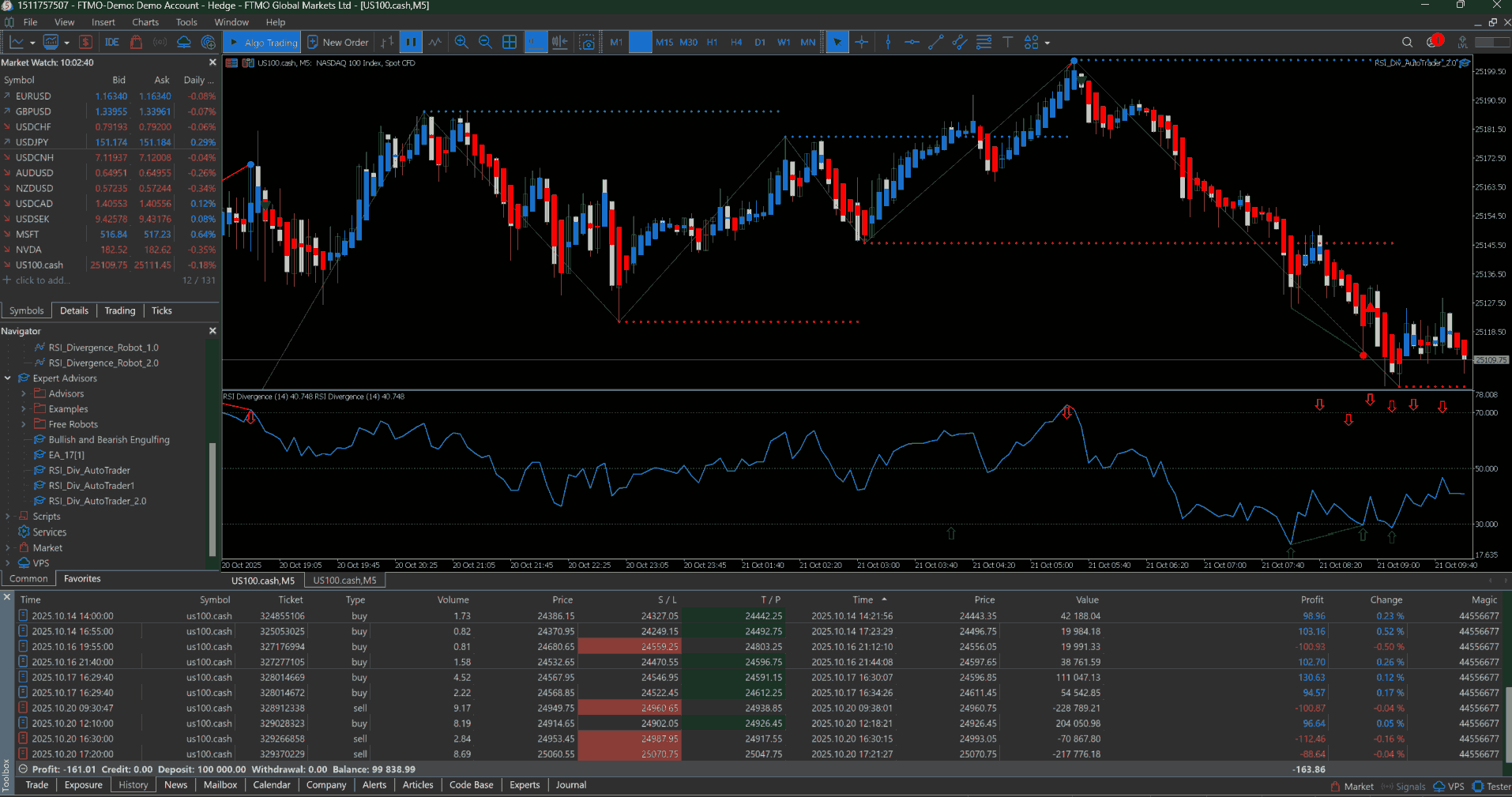Collapse the Expert Advisors tree node
Screen dimensions: 1512x797
(x=7, y=378)
